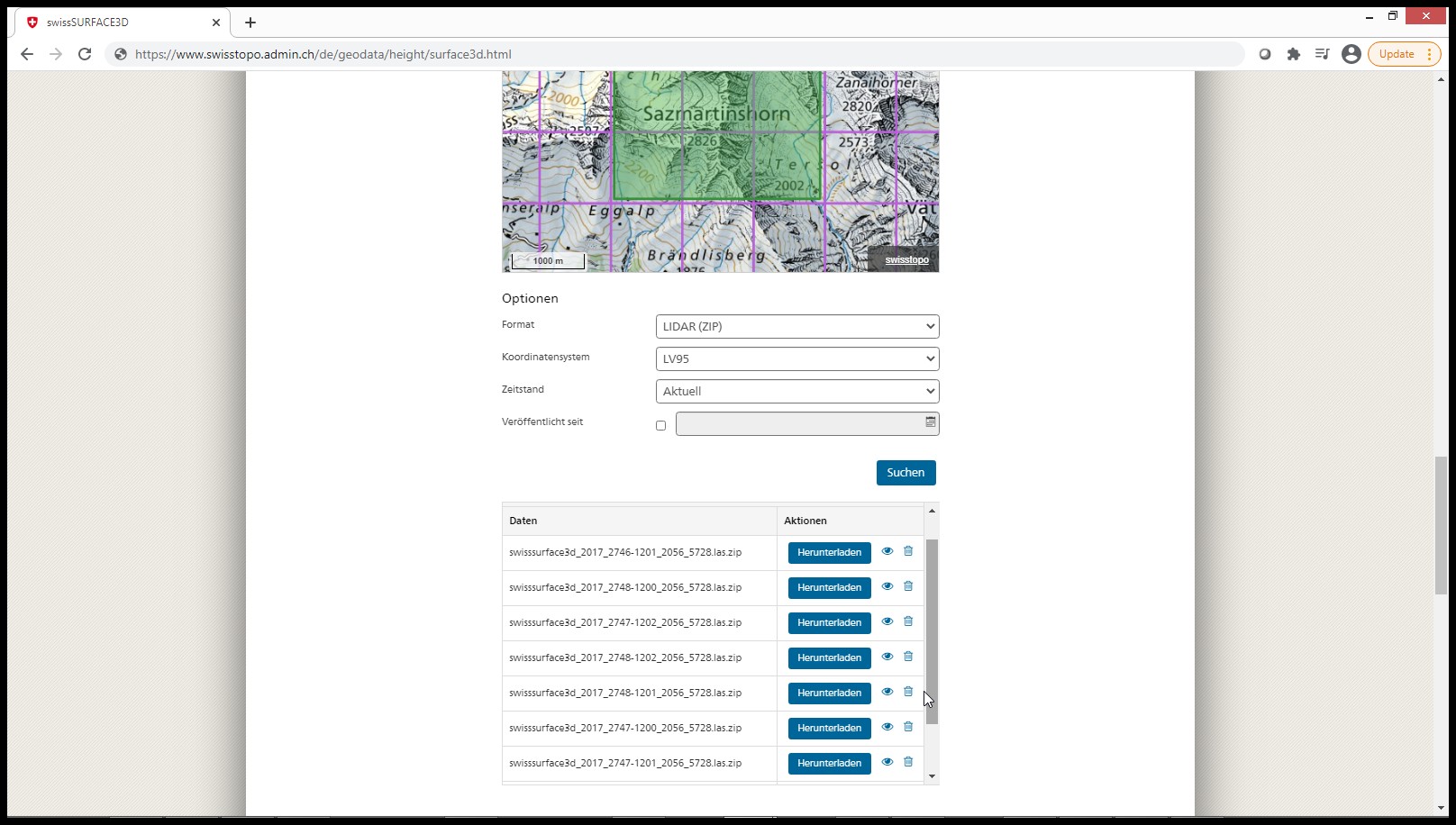The image size is (1456, 825).
Task: Delete the 2748-1202 file via trash icon
Action: (908, 657)
